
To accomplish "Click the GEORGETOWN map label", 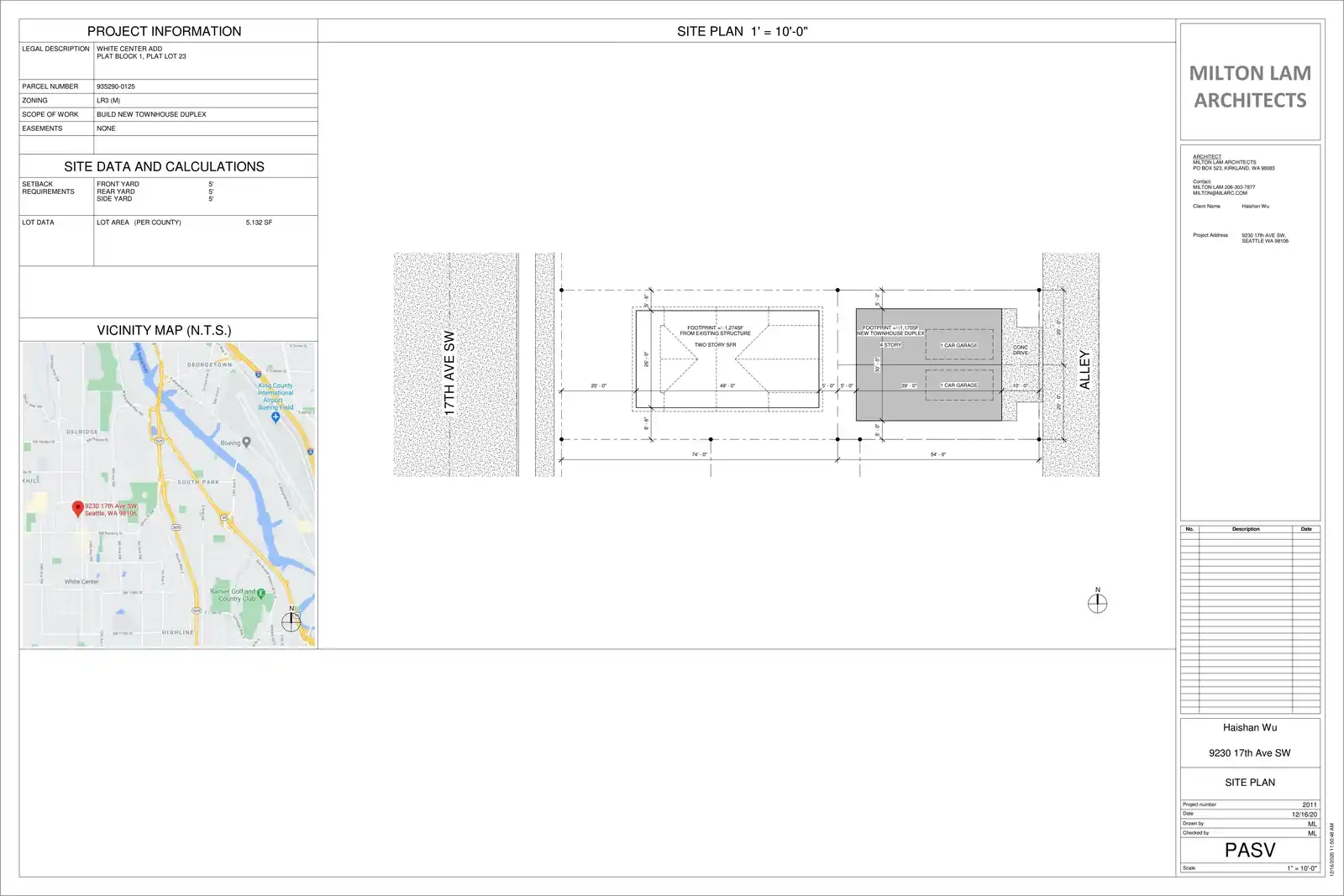I will (210, 365).
